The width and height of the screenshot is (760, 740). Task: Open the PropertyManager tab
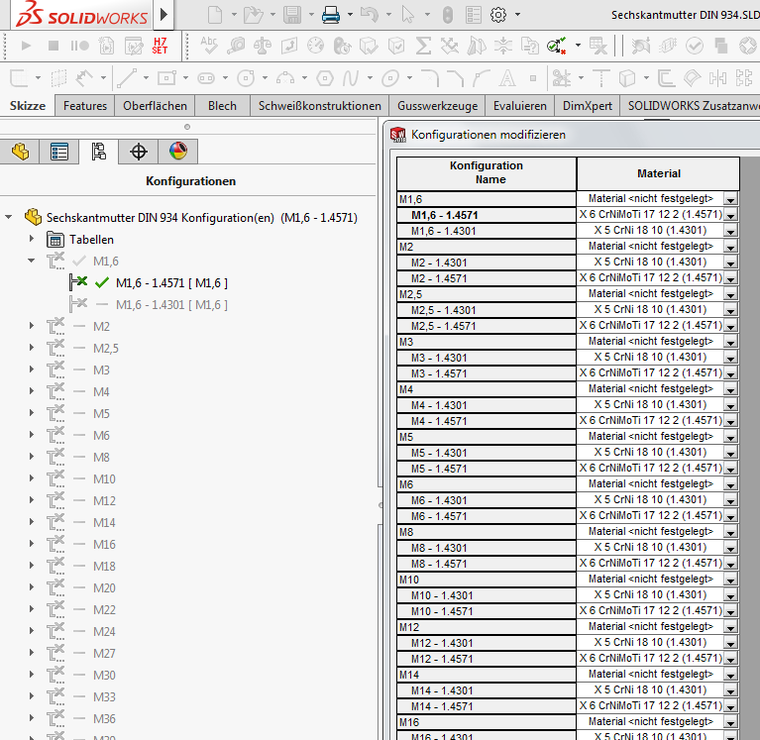click(59, 152)
